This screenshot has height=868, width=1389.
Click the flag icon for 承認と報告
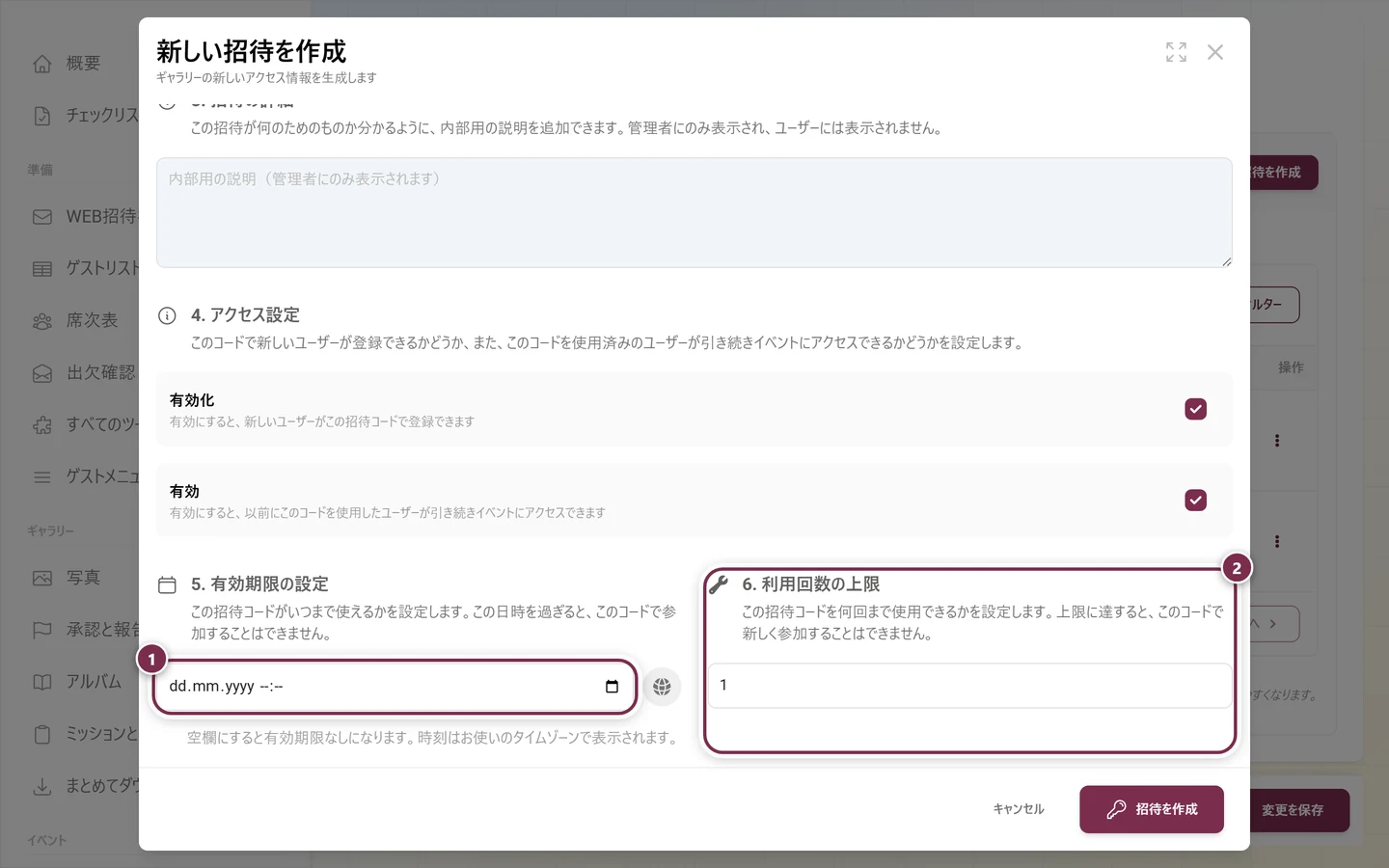click(x=42, y=630)
